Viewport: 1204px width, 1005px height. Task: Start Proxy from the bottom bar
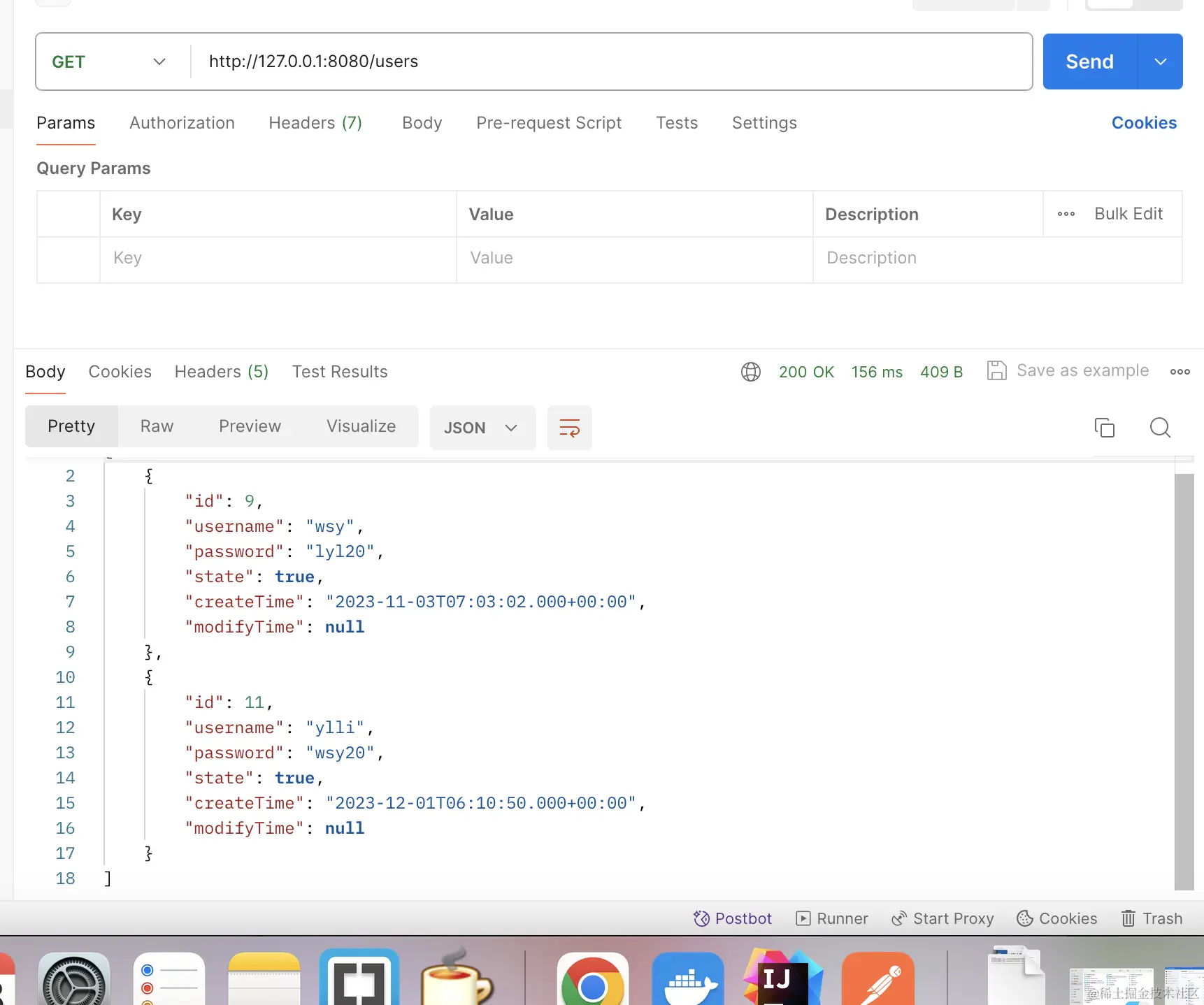[x=943, y=918]
